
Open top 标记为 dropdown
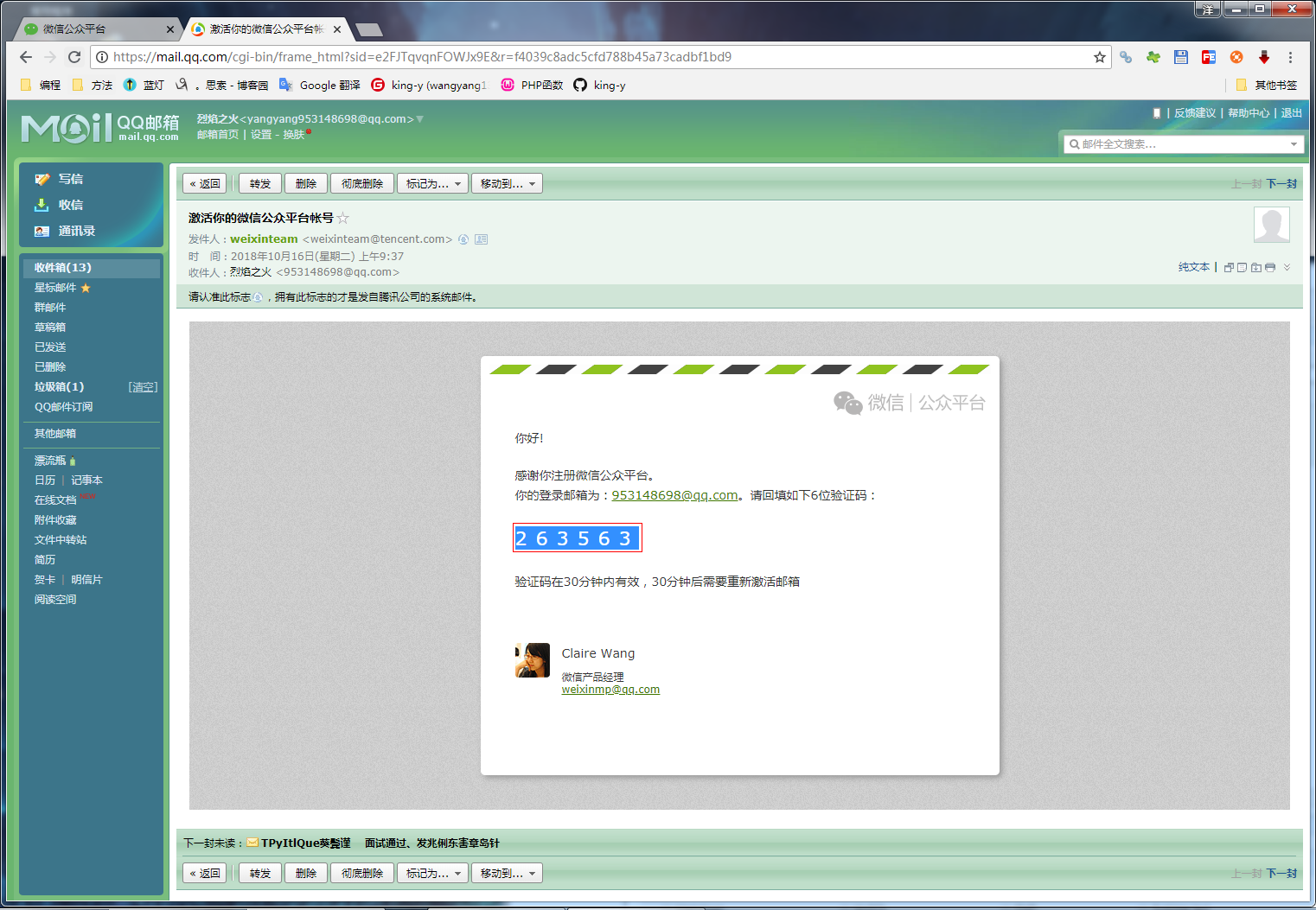pyautogui.click(x=433, y=183)
